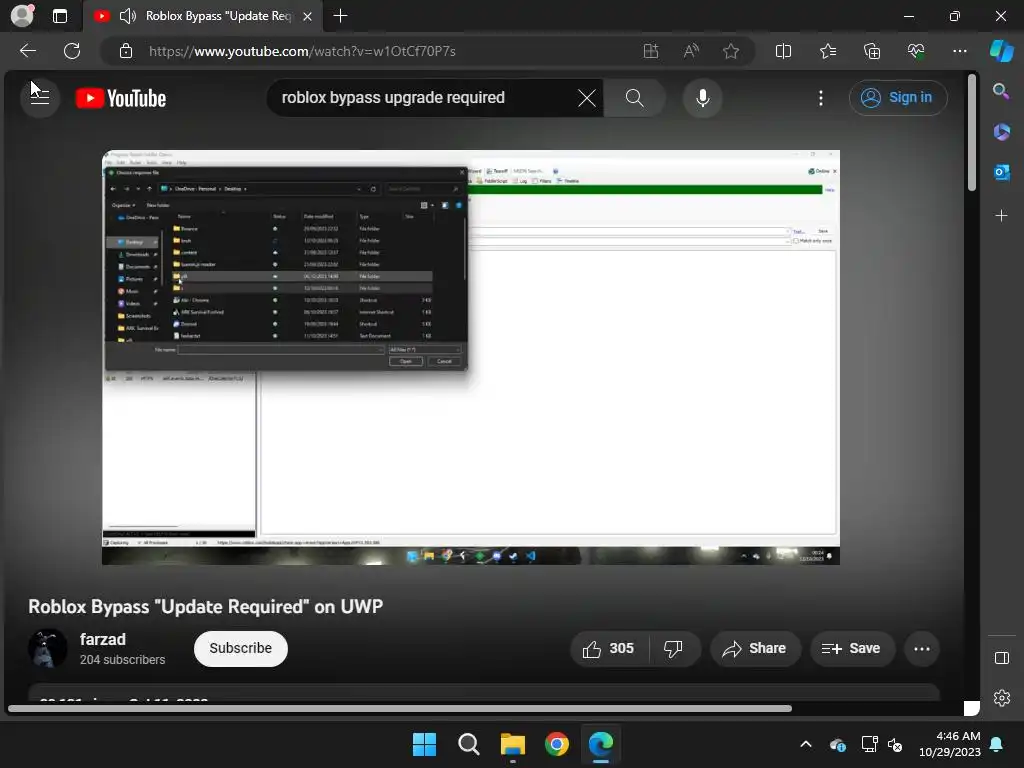Go to the YouTube home logo
The height and width of the screenshot is (768, 1024).
point(121,98)
